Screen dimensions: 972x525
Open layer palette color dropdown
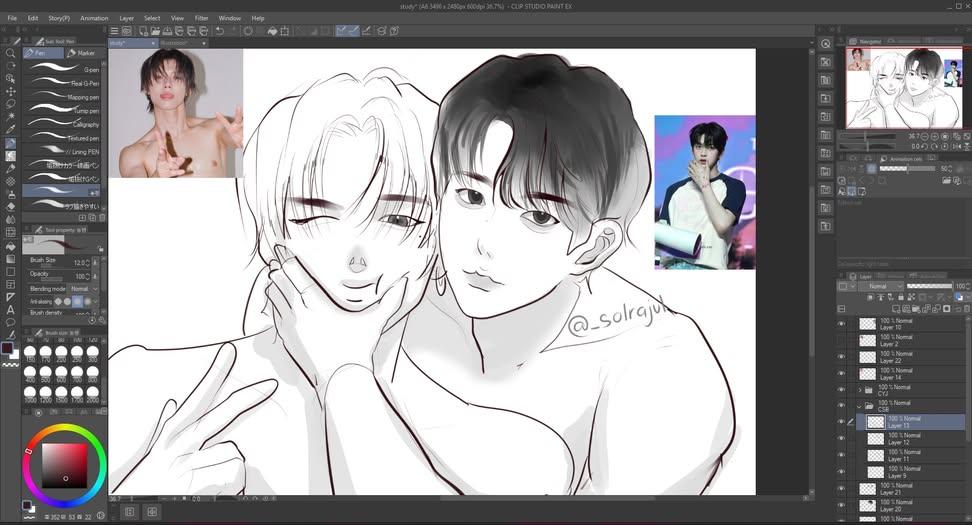coord(847,286)
